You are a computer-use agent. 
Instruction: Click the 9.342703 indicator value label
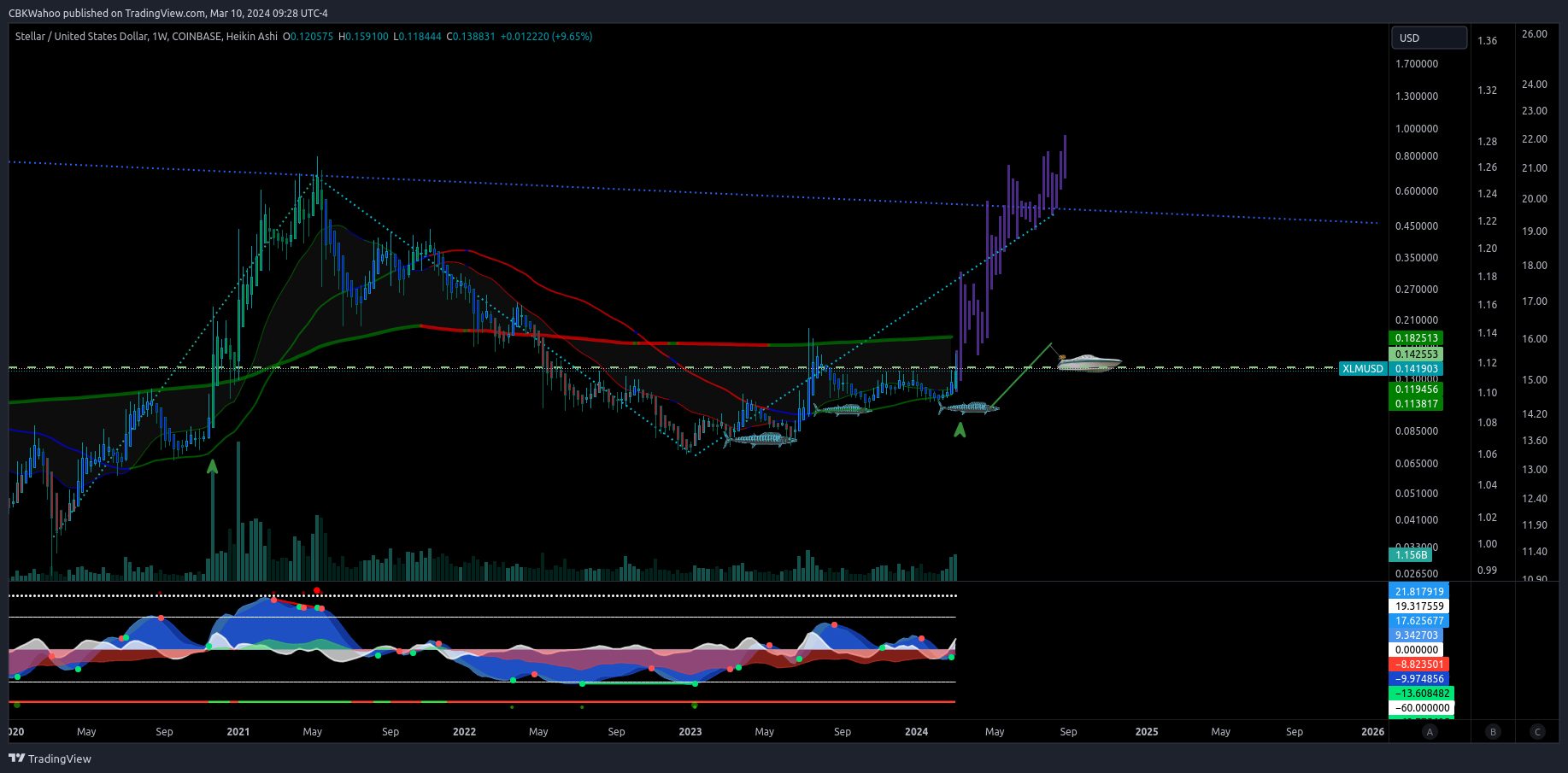(1417, 635)
